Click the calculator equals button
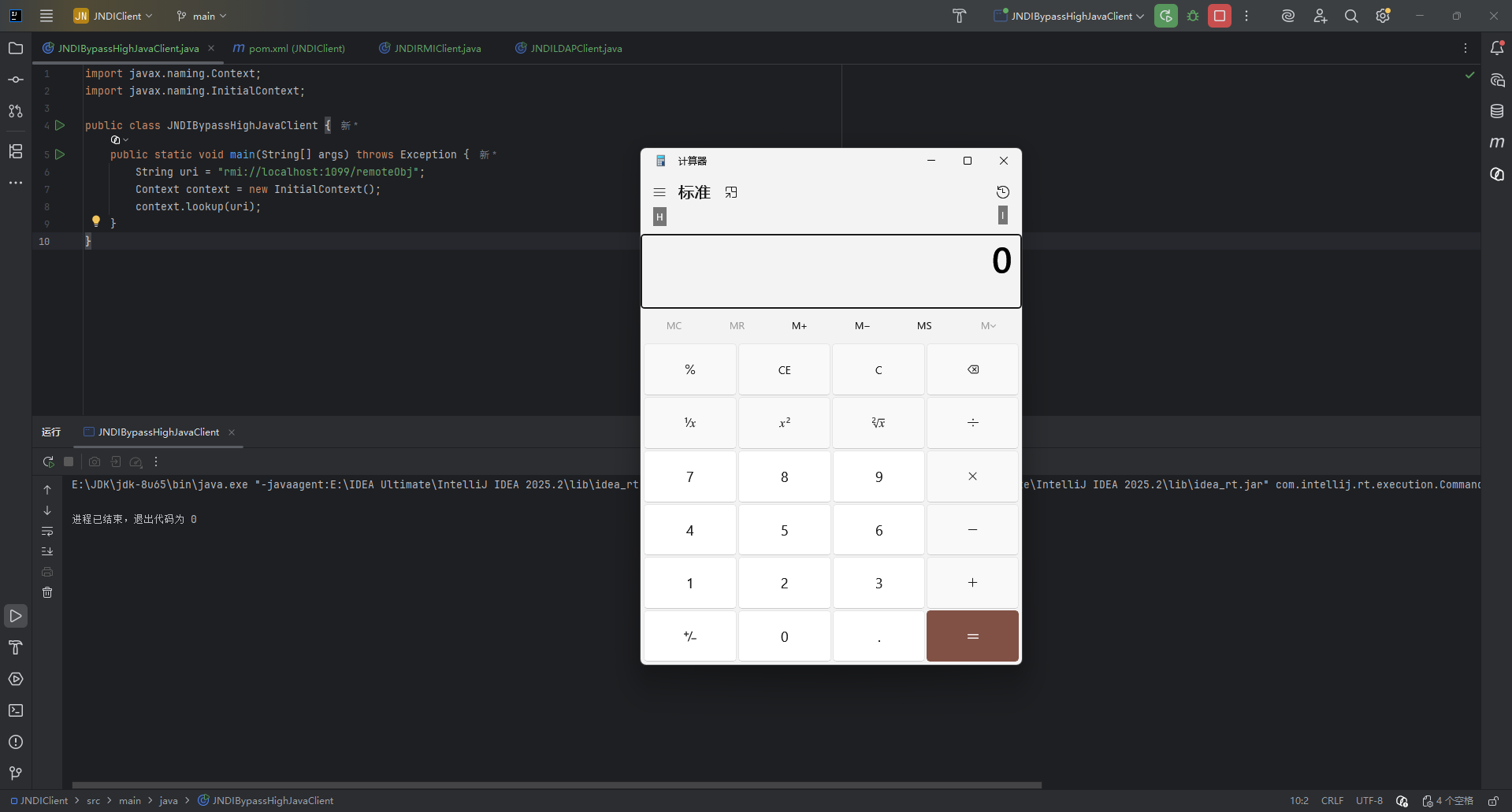 click(x=973, y=636)
